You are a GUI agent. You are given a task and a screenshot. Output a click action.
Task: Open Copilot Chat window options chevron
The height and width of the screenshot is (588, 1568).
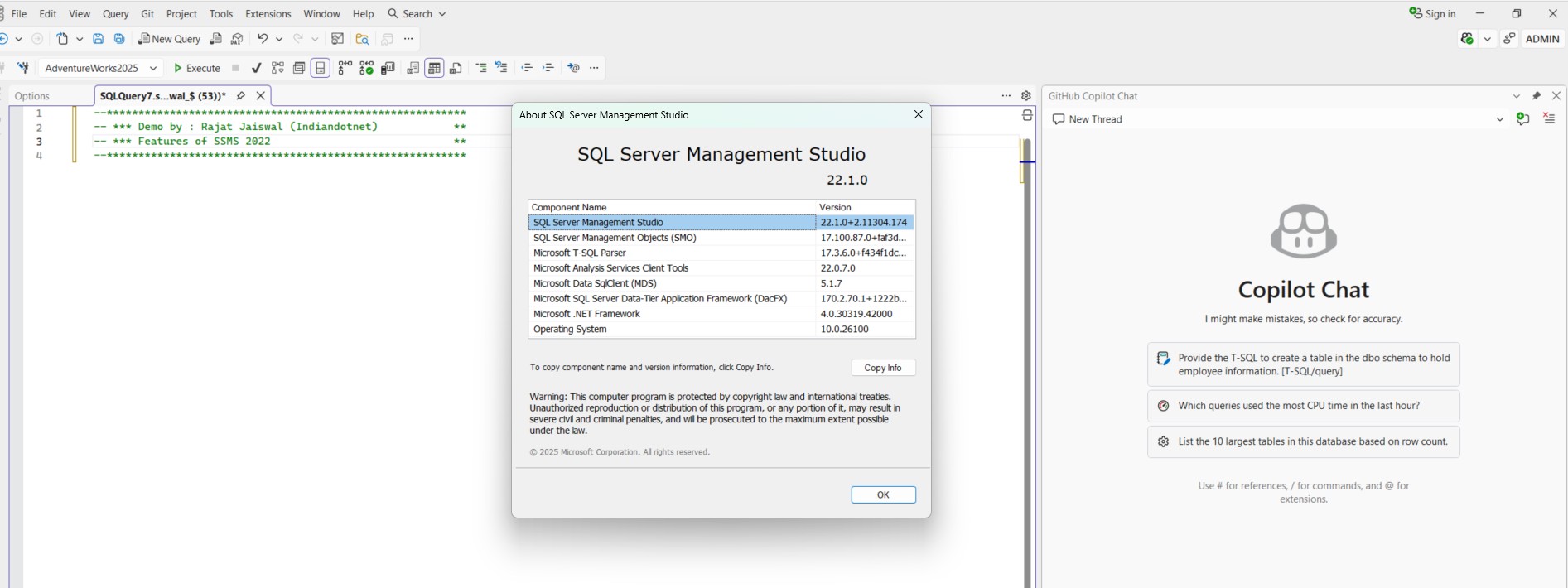pos(1517,96)
